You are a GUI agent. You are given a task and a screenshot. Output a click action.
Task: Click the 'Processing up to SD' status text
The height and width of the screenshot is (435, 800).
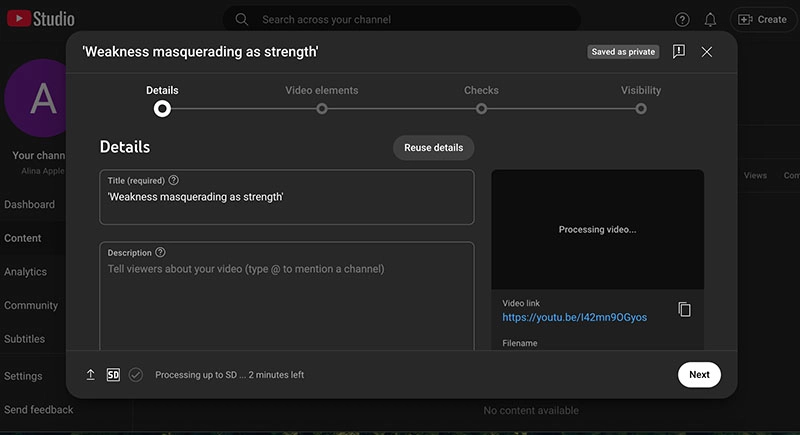230,375
